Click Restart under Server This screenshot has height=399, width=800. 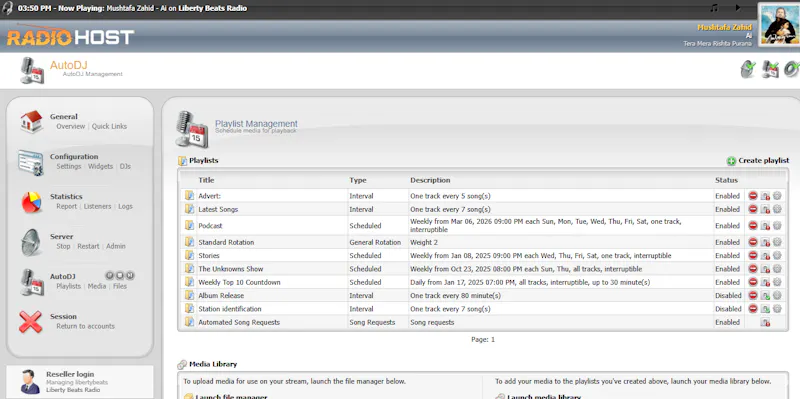(x=88, y=246)
